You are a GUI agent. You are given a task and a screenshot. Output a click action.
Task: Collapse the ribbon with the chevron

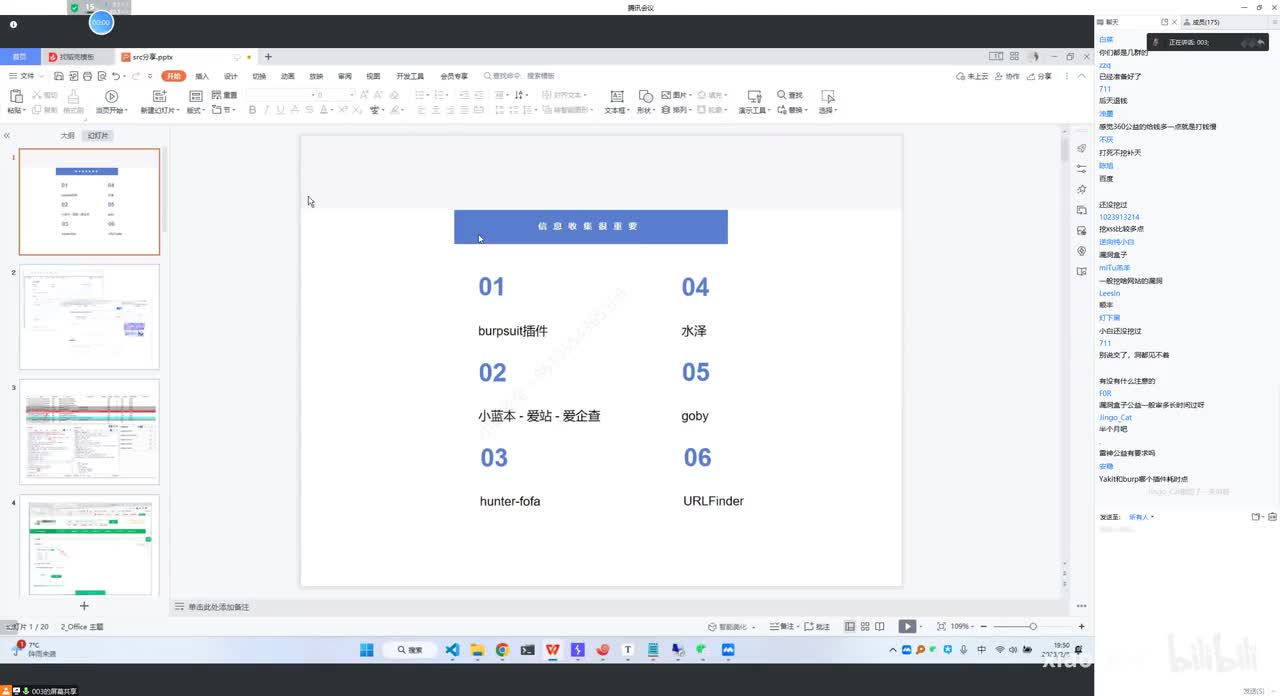click(1082, 76)
